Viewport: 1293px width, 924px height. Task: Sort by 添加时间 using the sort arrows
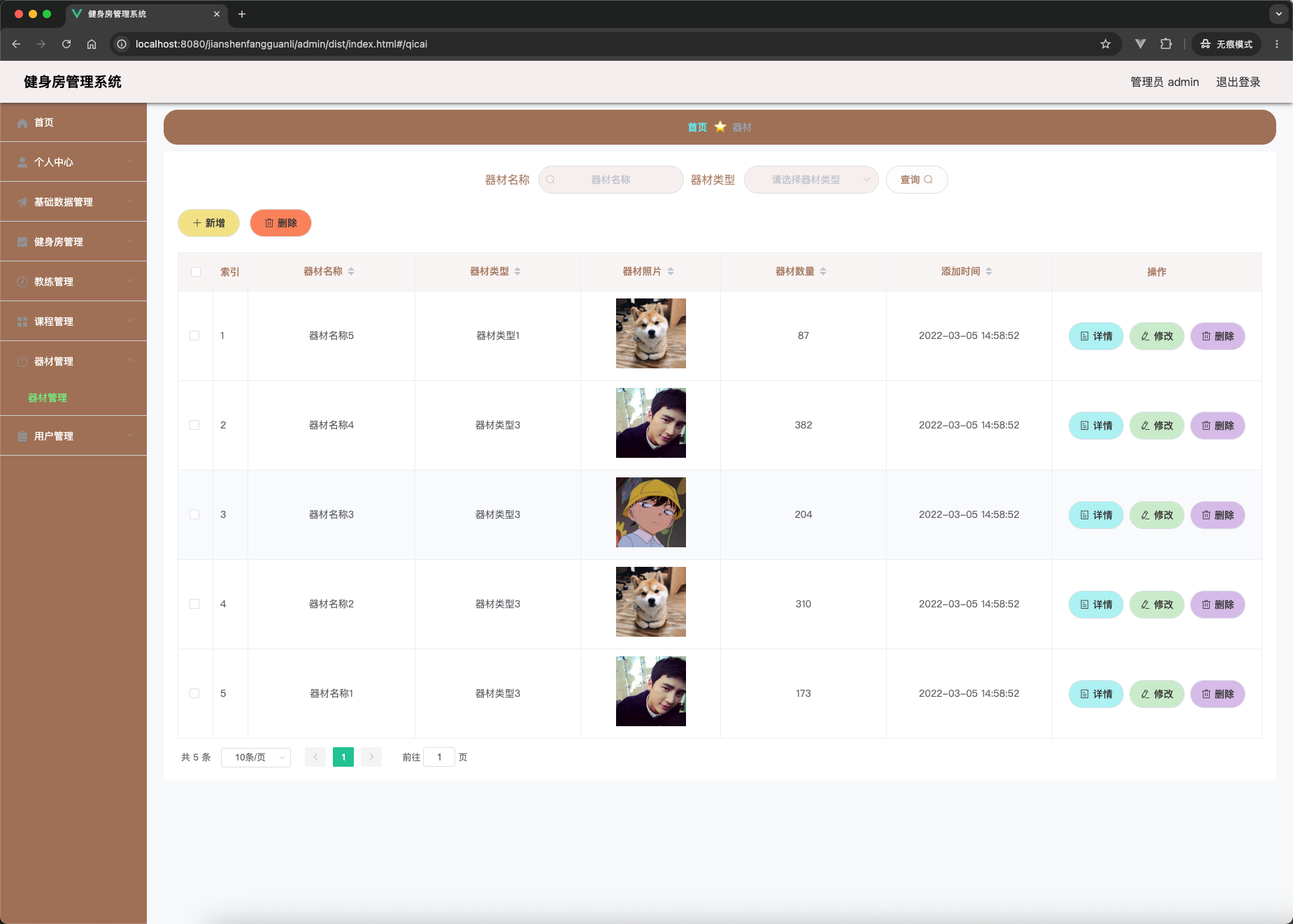989,271
